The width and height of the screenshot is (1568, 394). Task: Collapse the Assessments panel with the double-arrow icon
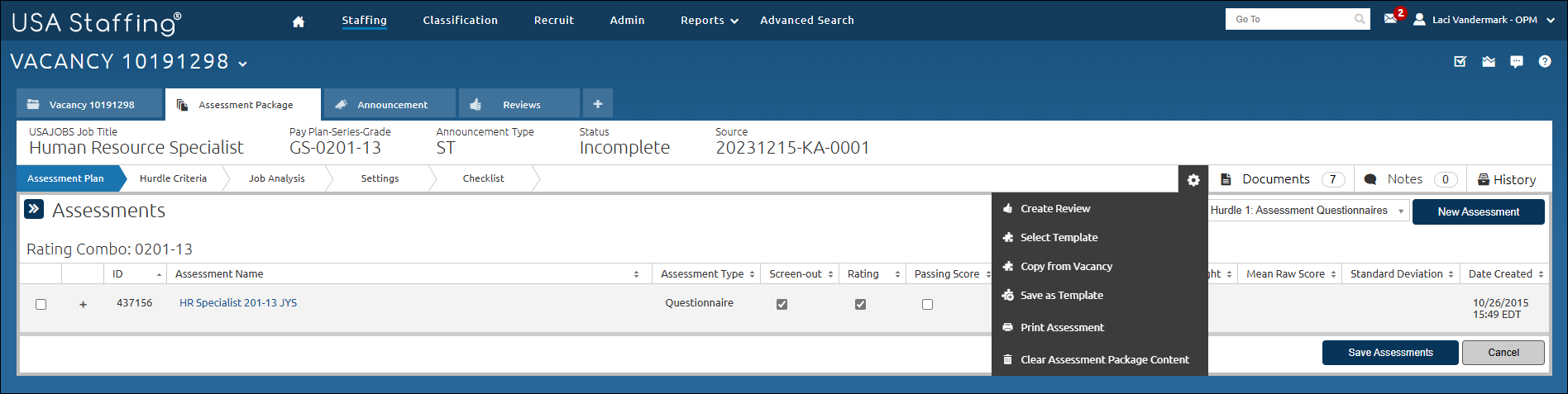pyautogui.click(x=34, y=209)
